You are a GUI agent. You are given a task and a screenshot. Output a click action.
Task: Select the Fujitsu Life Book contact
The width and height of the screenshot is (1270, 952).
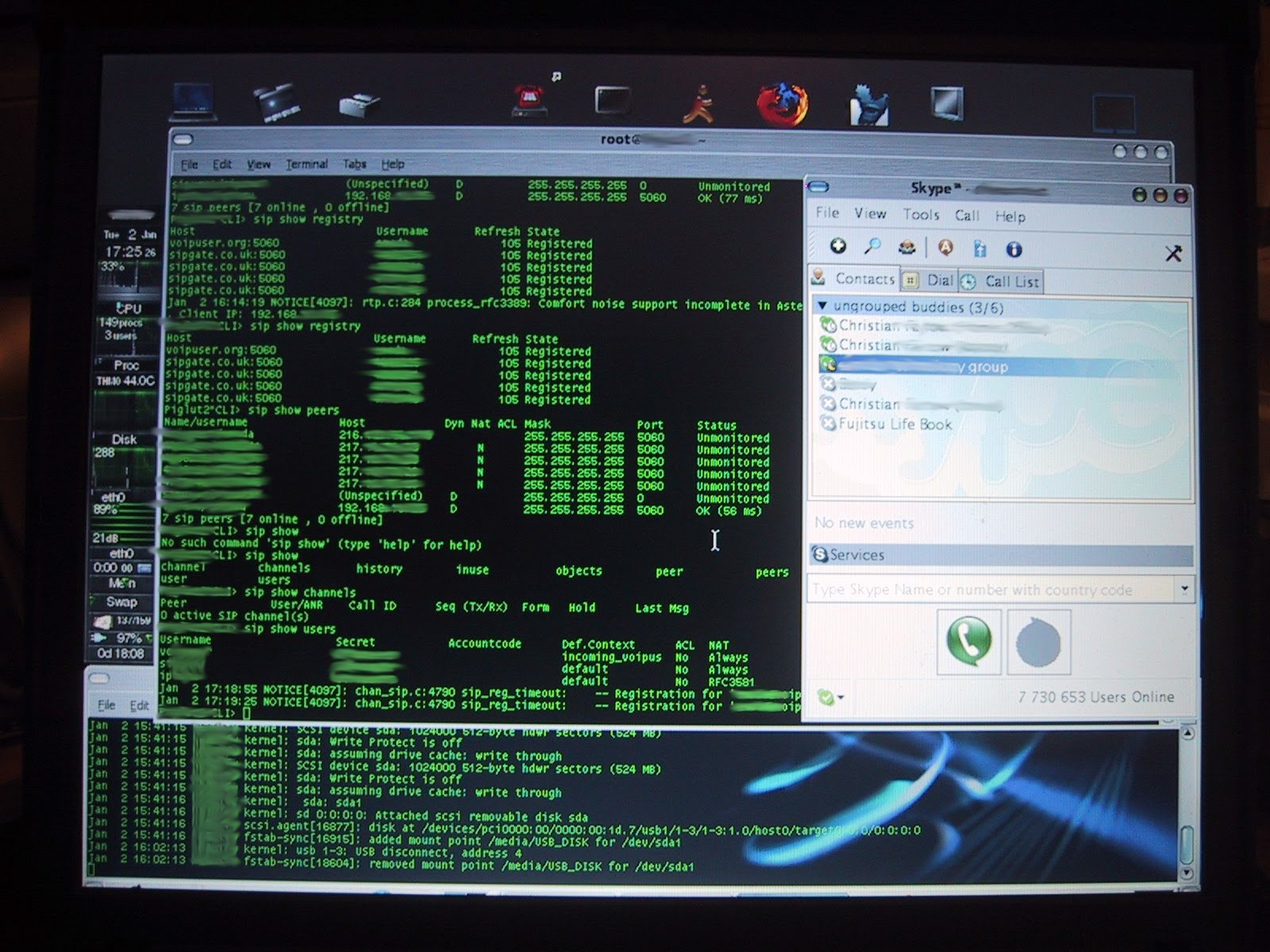[x=895, y=424]
